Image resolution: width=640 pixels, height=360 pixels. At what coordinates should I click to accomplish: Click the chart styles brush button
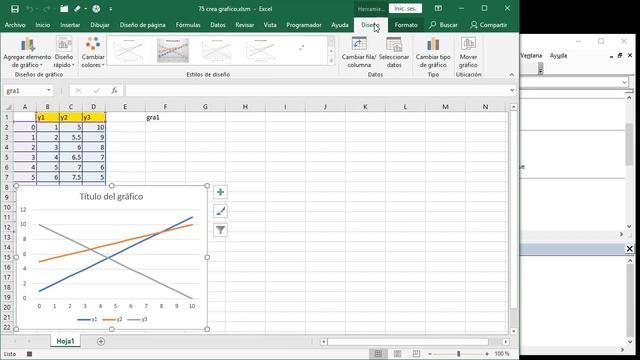pos(220,211)
